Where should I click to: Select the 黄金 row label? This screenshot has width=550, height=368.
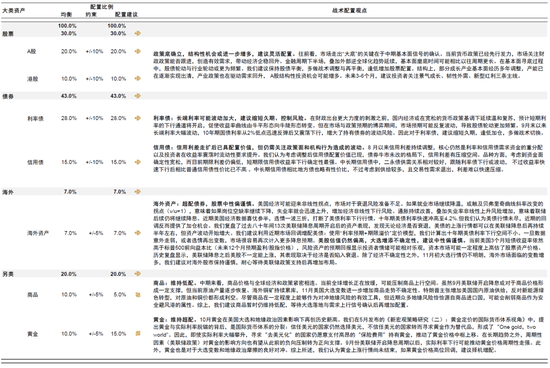coord(33,334)
